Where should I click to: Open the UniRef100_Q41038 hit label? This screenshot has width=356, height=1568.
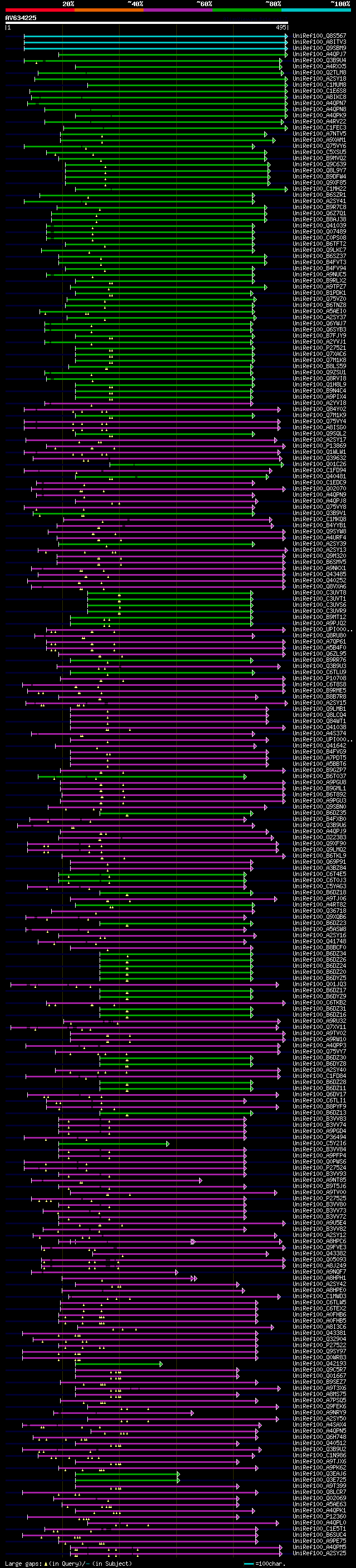point(319,727)
